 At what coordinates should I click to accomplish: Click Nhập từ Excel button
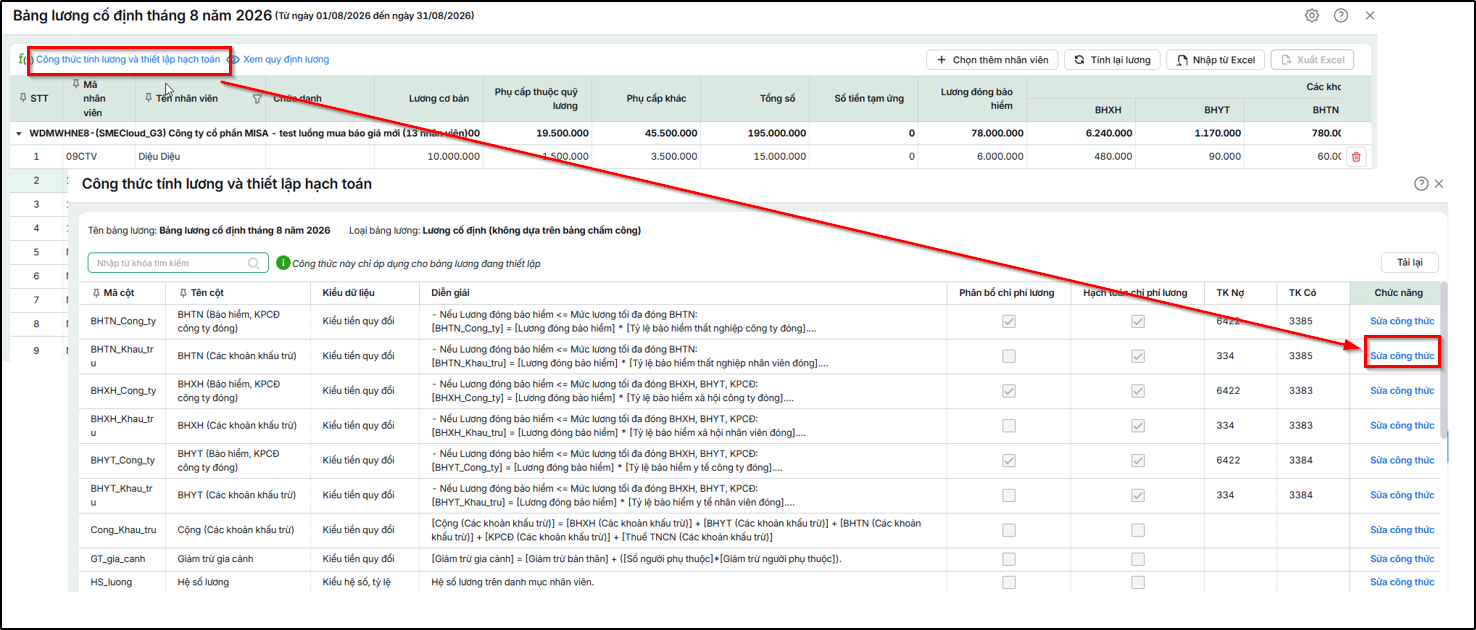pyautogui.click(x=1216, y=60)
